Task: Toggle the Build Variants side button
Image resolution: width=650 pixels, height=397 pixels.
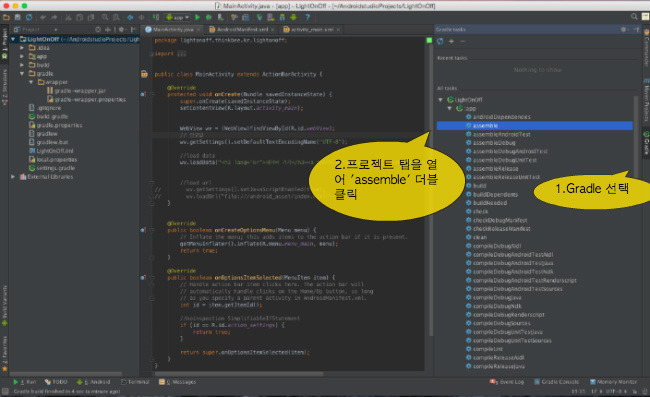Action: click(5, 305)
